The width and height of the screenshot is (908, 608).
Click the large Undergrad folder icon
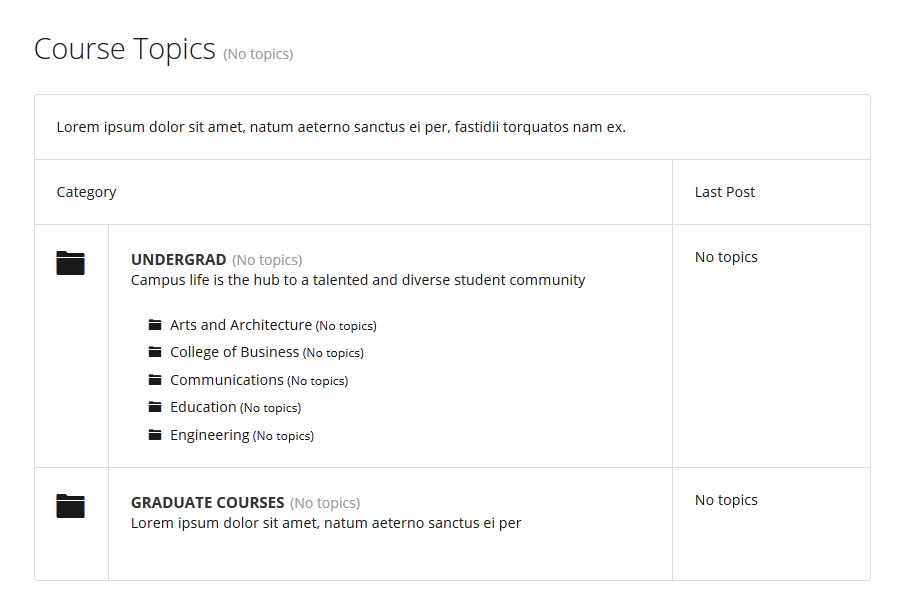point(71,263)
